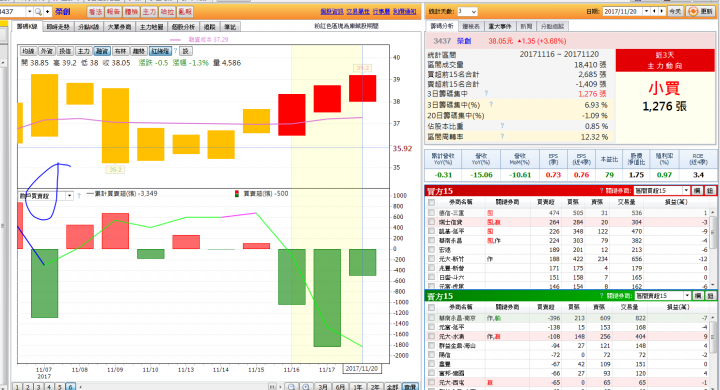Image resolution: width=720 pixels, height=390 pixels.
Task: Click the 設 settings button on chart
Action: pos(185,51)
